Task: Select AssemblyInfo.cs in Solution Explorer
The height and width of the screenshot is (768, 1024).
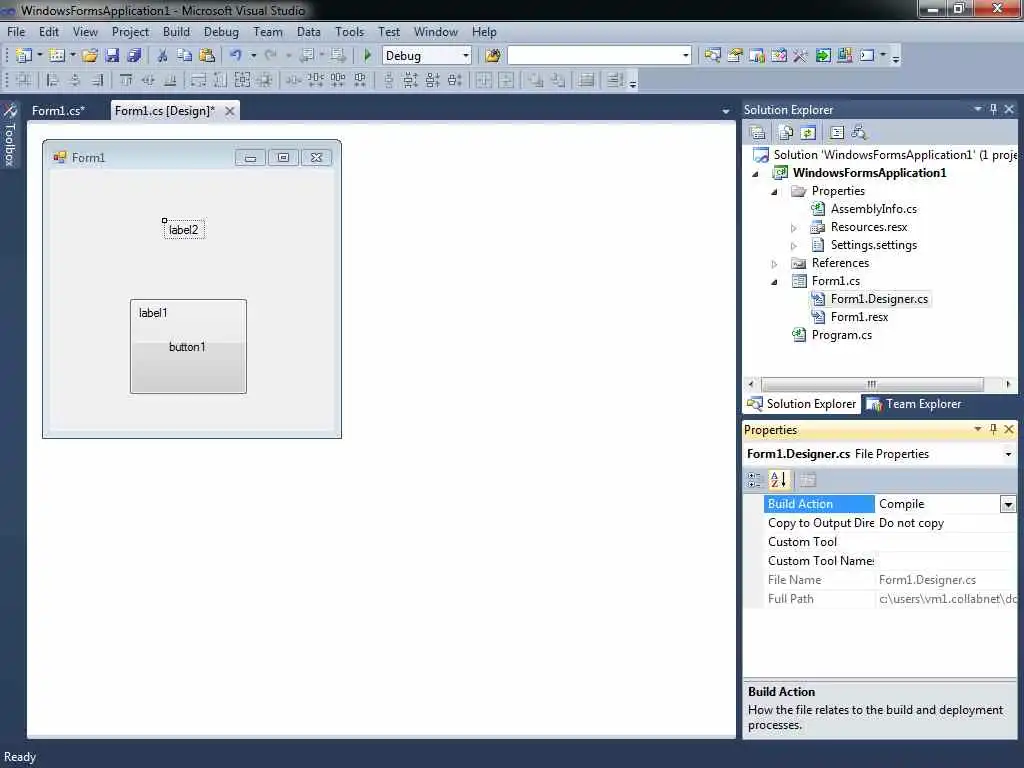Action: tap(873, 209)
